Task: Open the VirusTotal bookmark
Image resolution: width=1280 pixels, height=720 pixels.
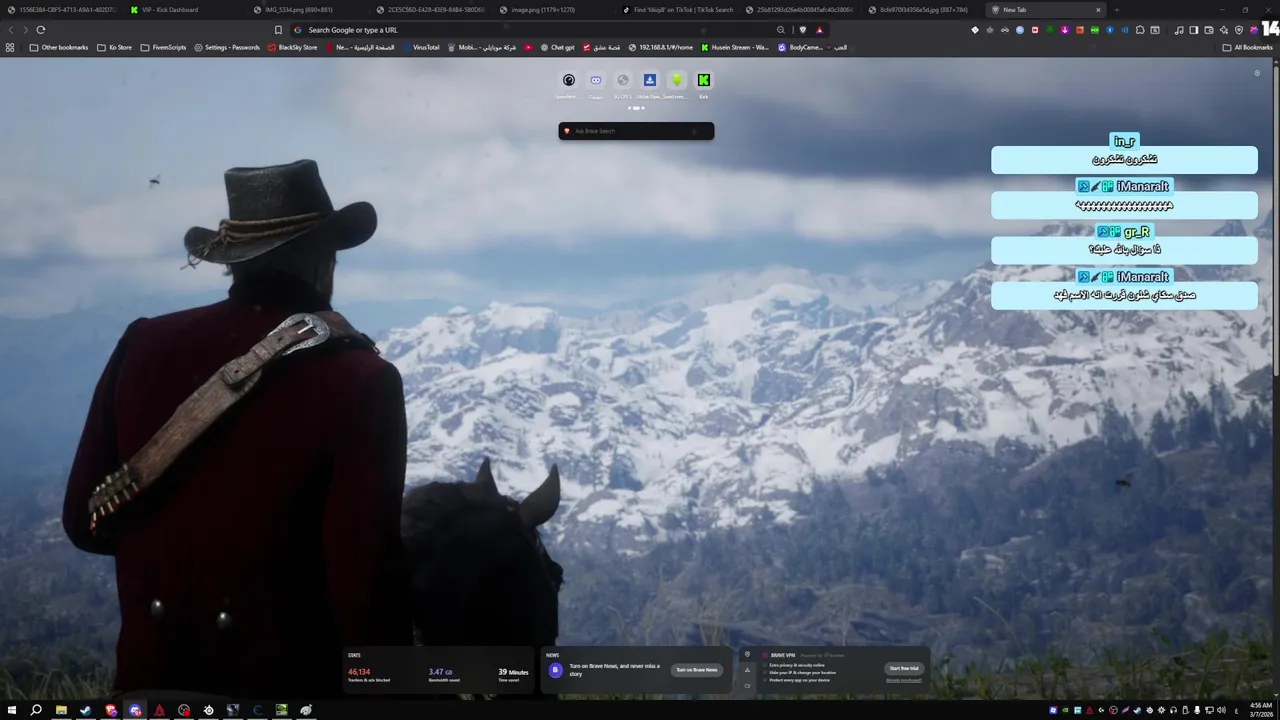Action: point(421,47)
